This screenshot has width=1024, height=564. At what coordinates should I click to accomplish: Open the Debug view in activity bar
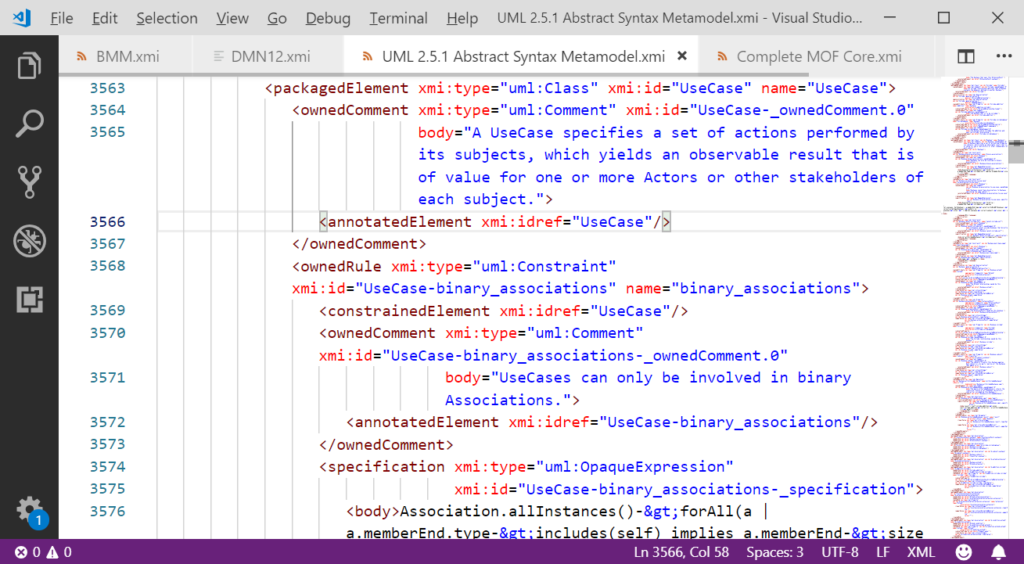coord(29,241)
